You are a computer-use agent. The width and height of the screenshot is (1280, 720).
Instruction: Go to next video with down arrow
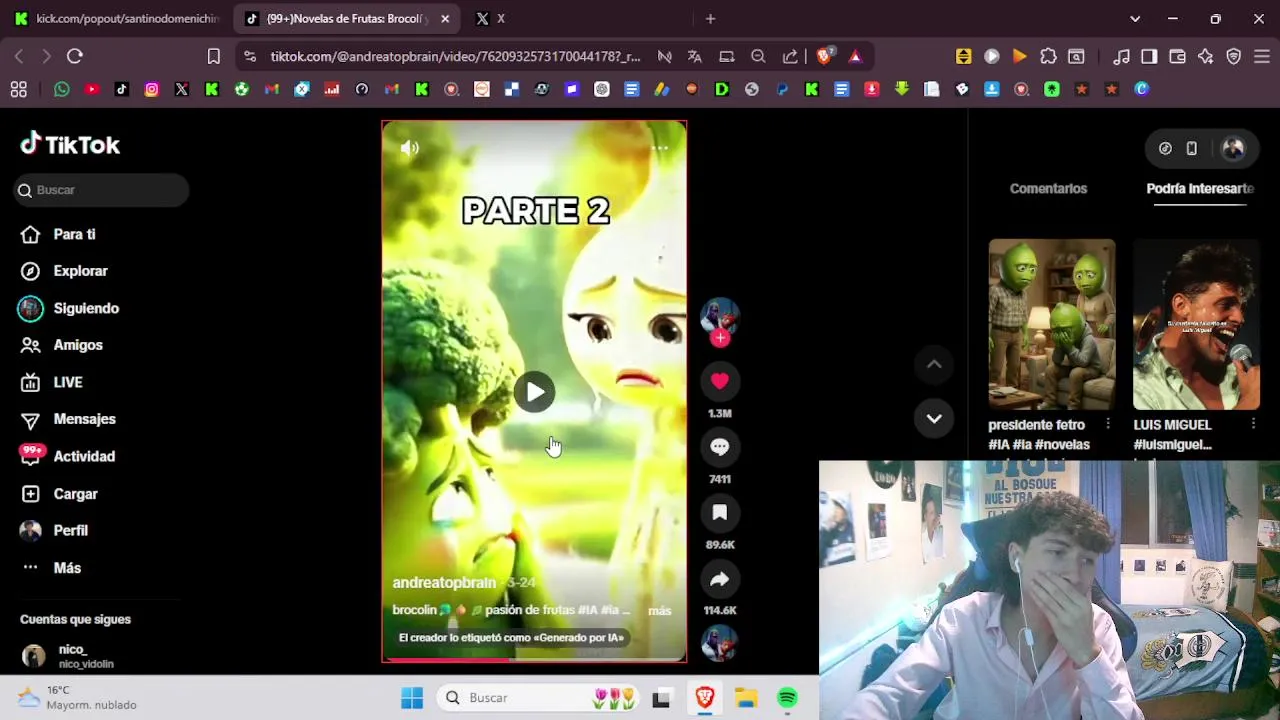(934, 418)
